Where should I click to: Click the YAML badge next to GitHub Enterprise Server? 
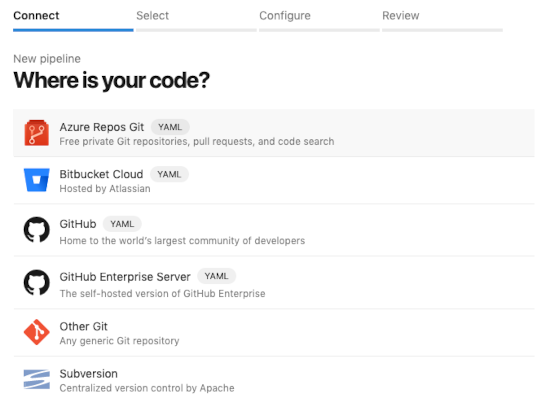216,276
